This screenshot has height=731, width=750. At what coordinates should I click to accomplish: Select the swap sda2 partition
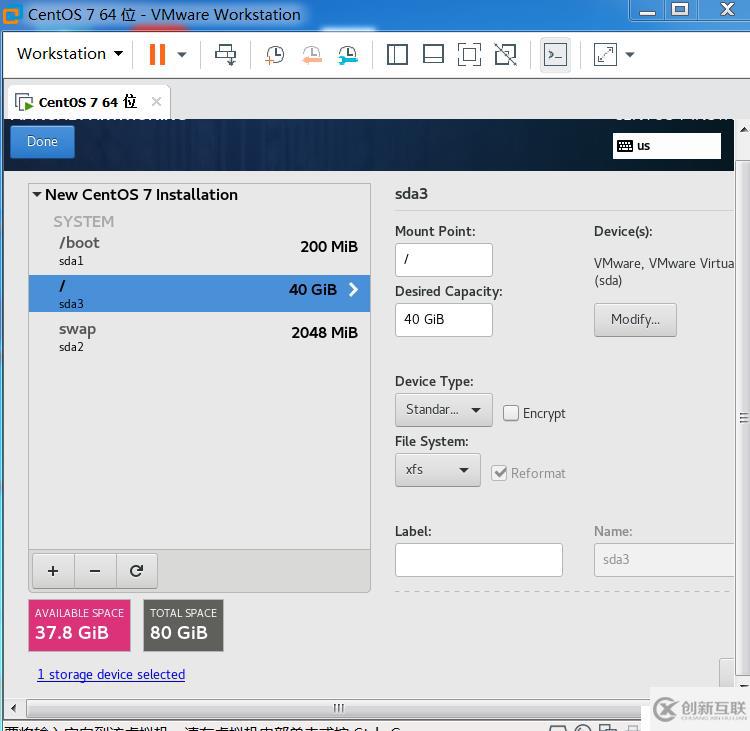click(199, 337)
